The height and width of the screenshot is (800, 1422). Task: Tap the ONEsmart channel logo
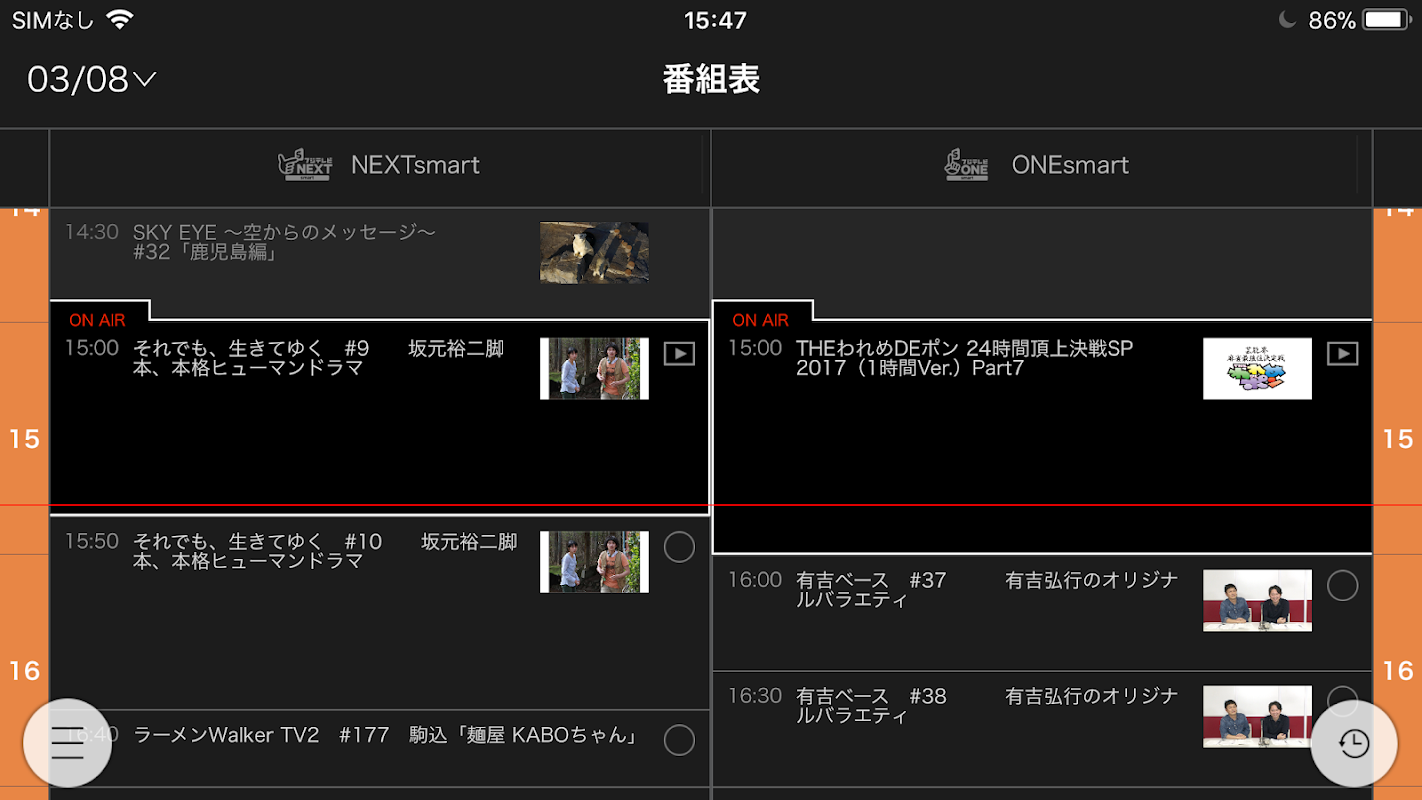tap(966, 165)
